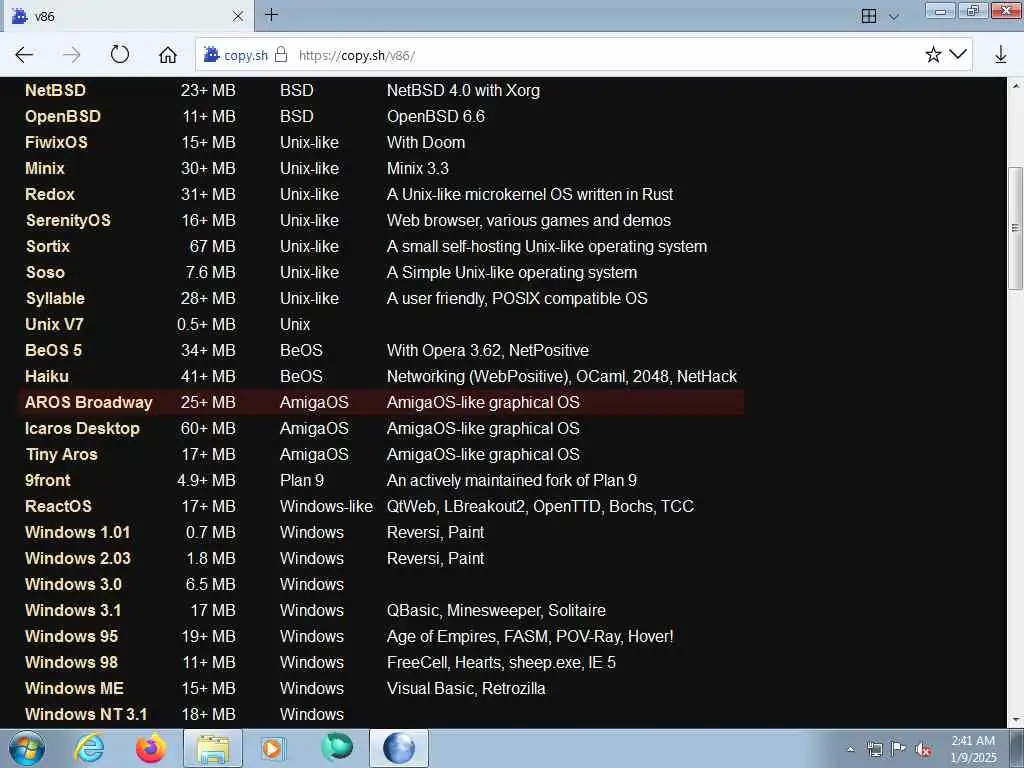Launch Windows NT 3.1
The image size is (1024, 768).
tap(86, 714)
